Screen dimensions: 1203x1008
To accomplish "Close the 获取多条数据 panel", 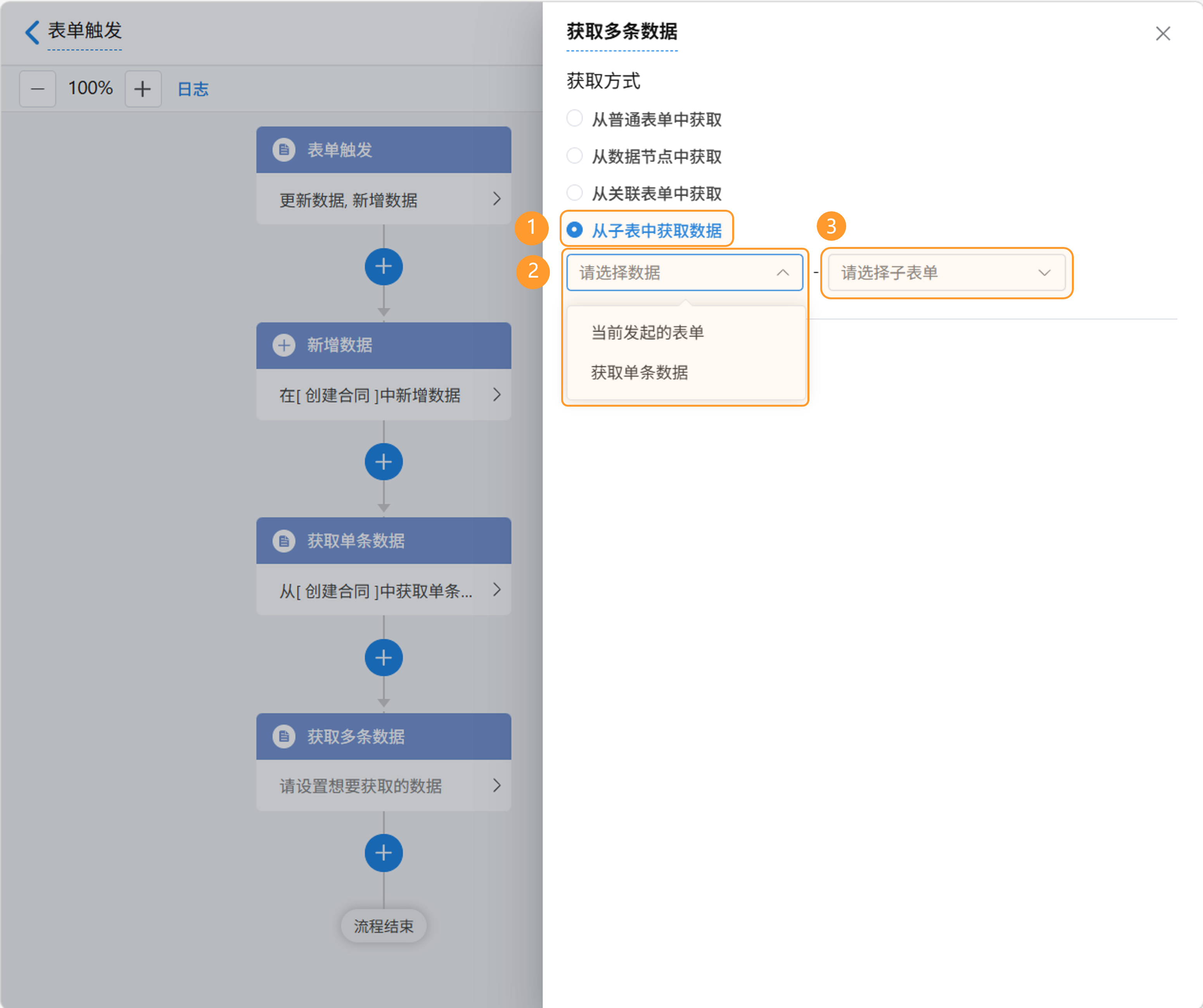I will click(x=1162, y=34).
